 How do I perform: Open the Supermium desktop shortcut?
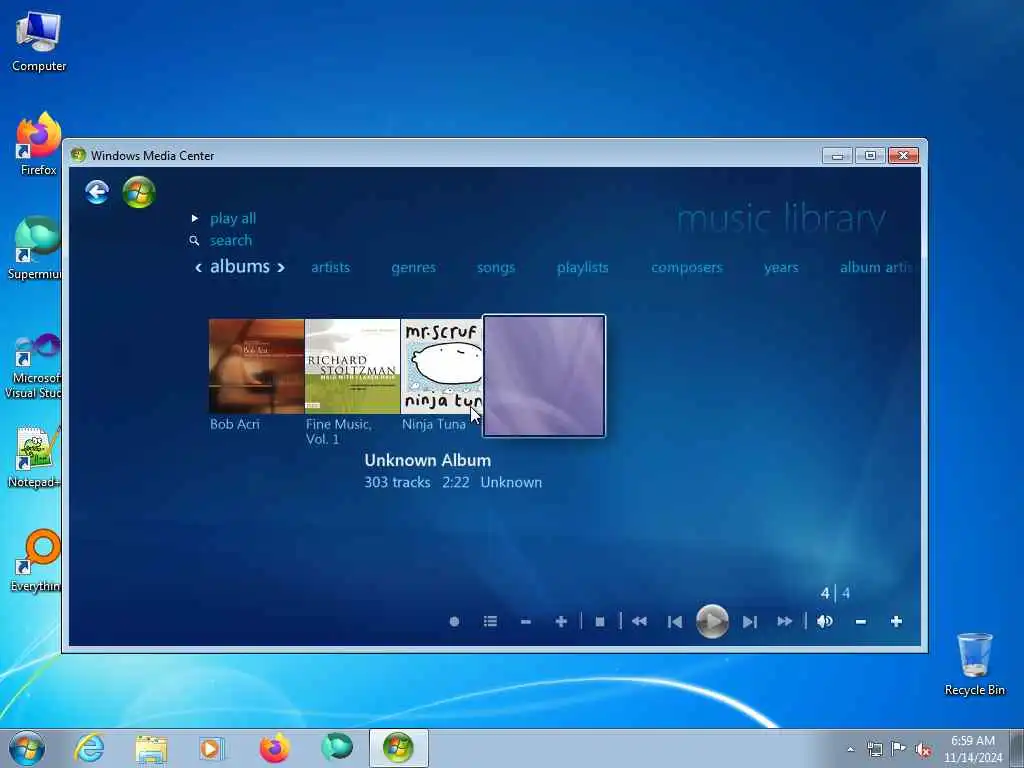click(34, 248)
